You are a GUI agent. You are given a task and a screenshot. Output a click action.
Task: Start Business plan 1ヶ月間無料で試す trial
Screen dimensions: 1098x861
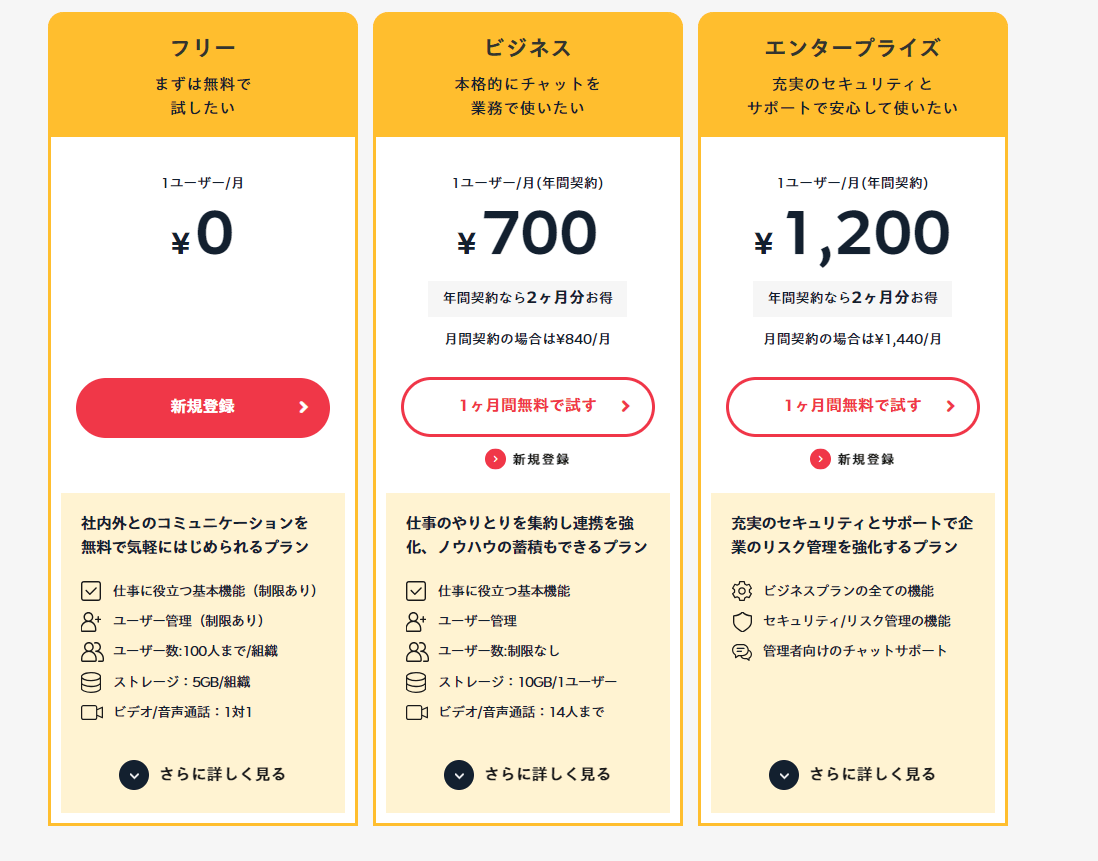[528, 406]
